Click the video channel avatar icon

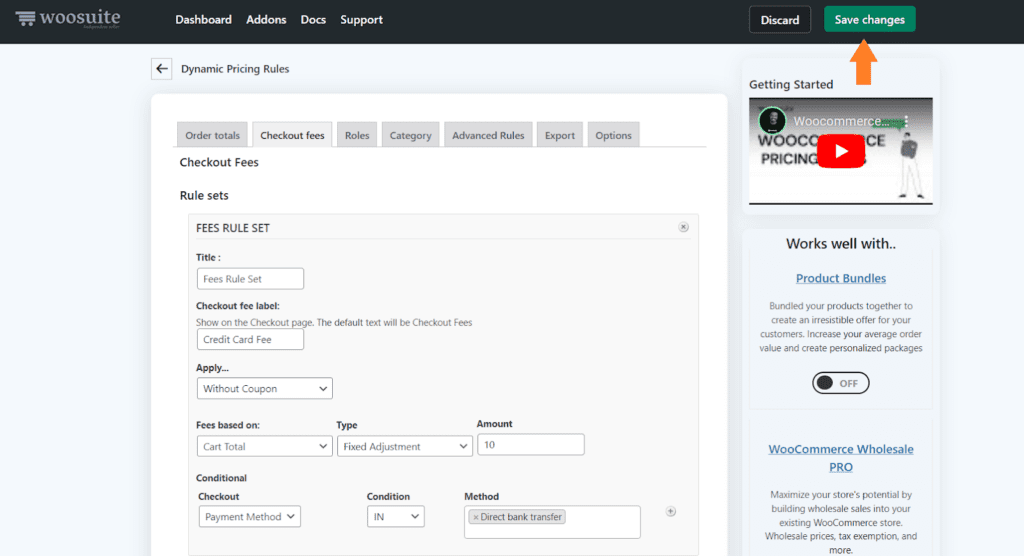pos(772,121)
